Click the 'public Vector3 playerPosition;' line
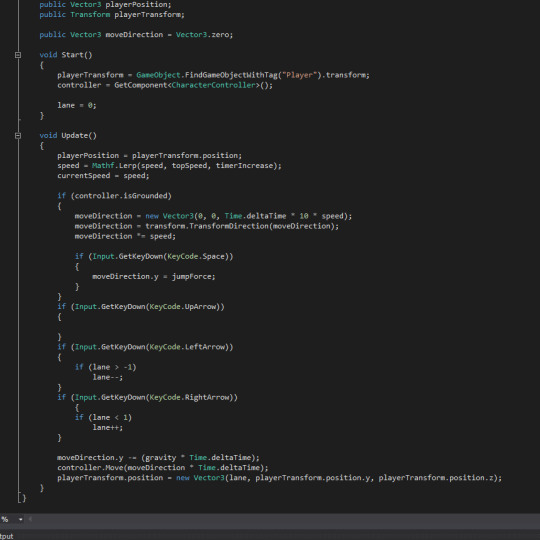The width and height of the screenshot is (540, 540). pyautogui.click(x=105, y=4)
